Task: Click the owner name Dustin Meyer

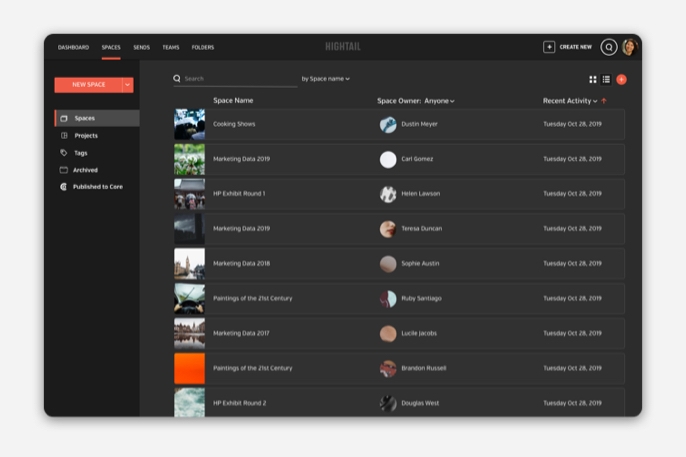Action: (420, 124)
